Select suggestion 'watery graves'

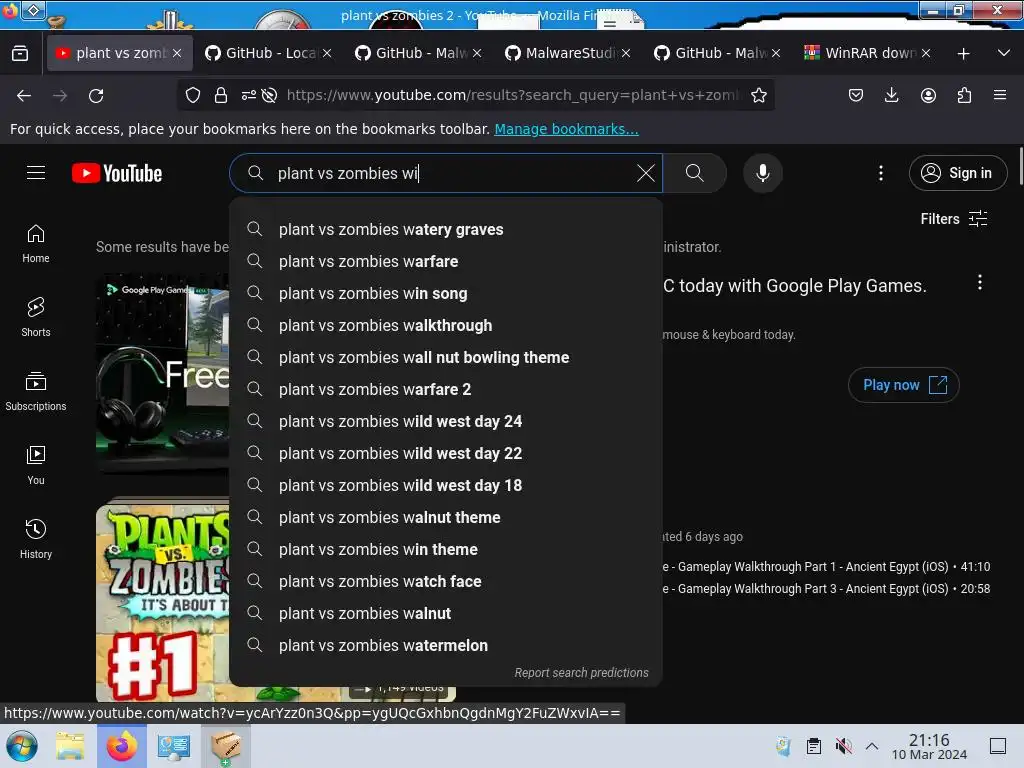446,229
